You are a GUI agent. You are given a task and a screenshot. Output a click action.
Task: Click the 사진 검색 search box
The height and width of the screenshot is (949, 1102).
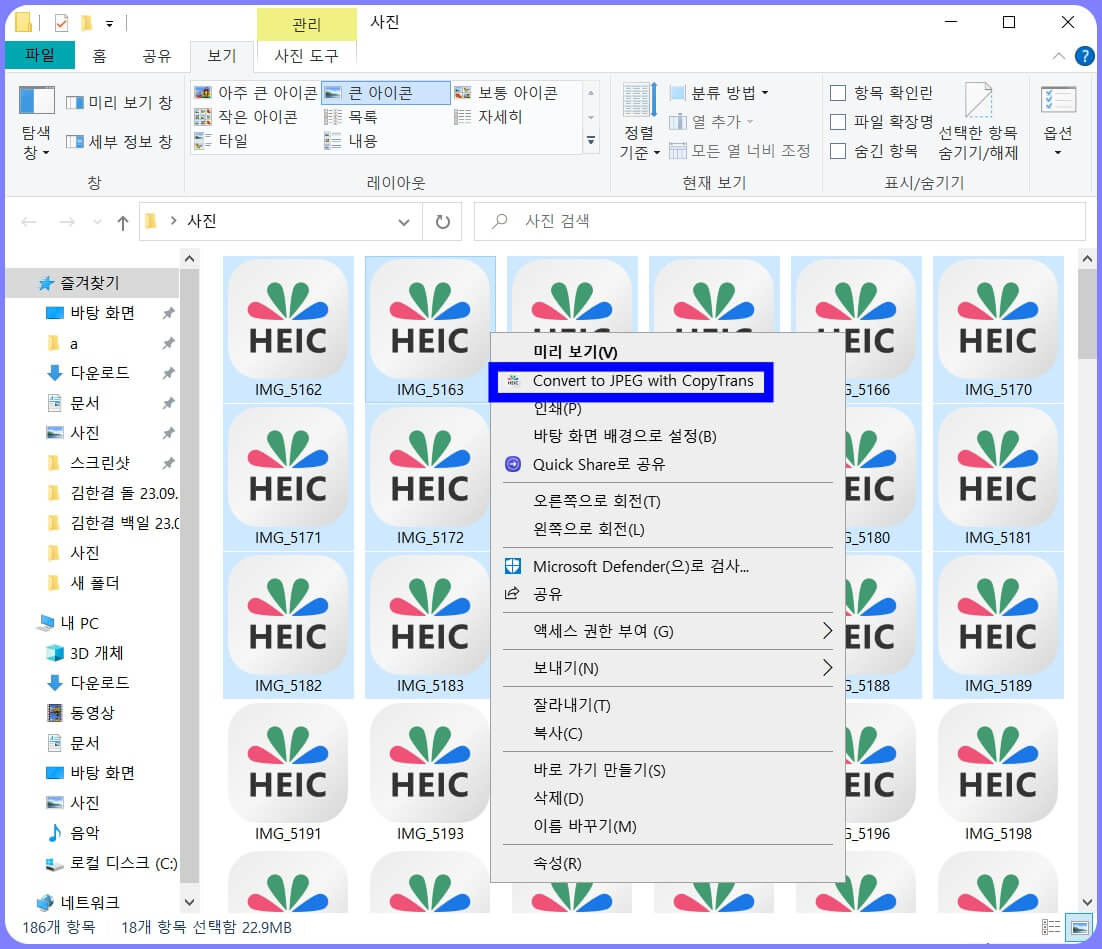coord(780,221)
